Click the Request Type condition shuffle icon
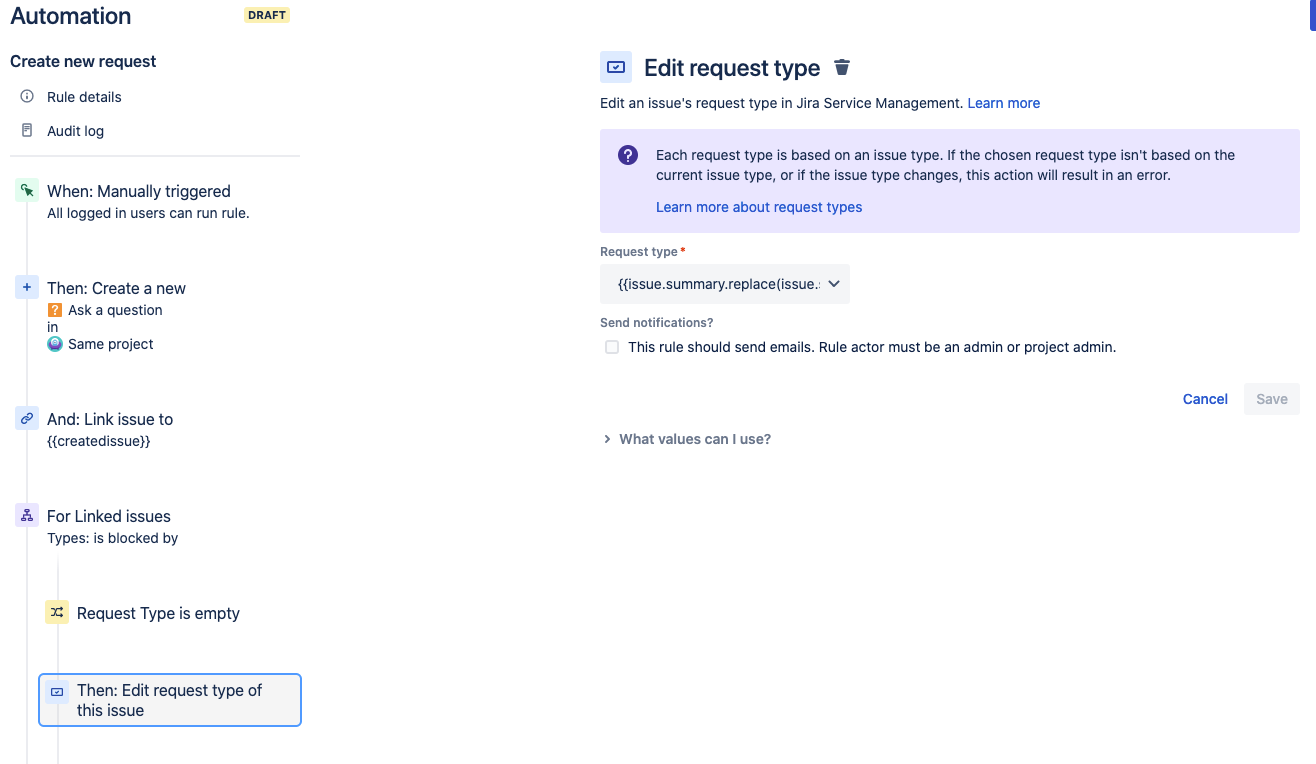This screenshot has width=1316, height=764. 57,611
